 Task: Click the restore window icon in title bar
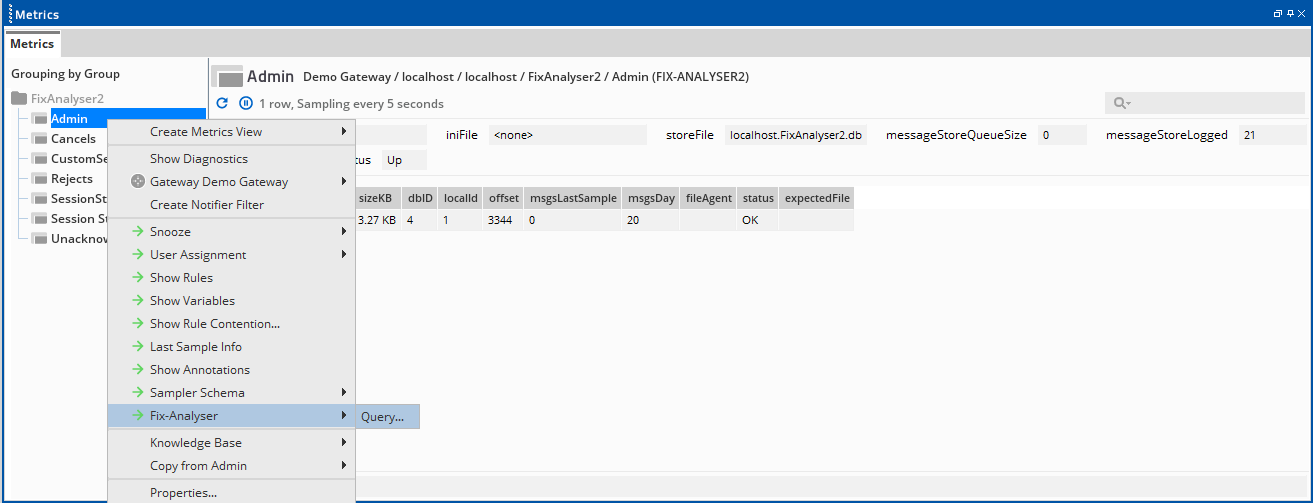coord(1277,14)
